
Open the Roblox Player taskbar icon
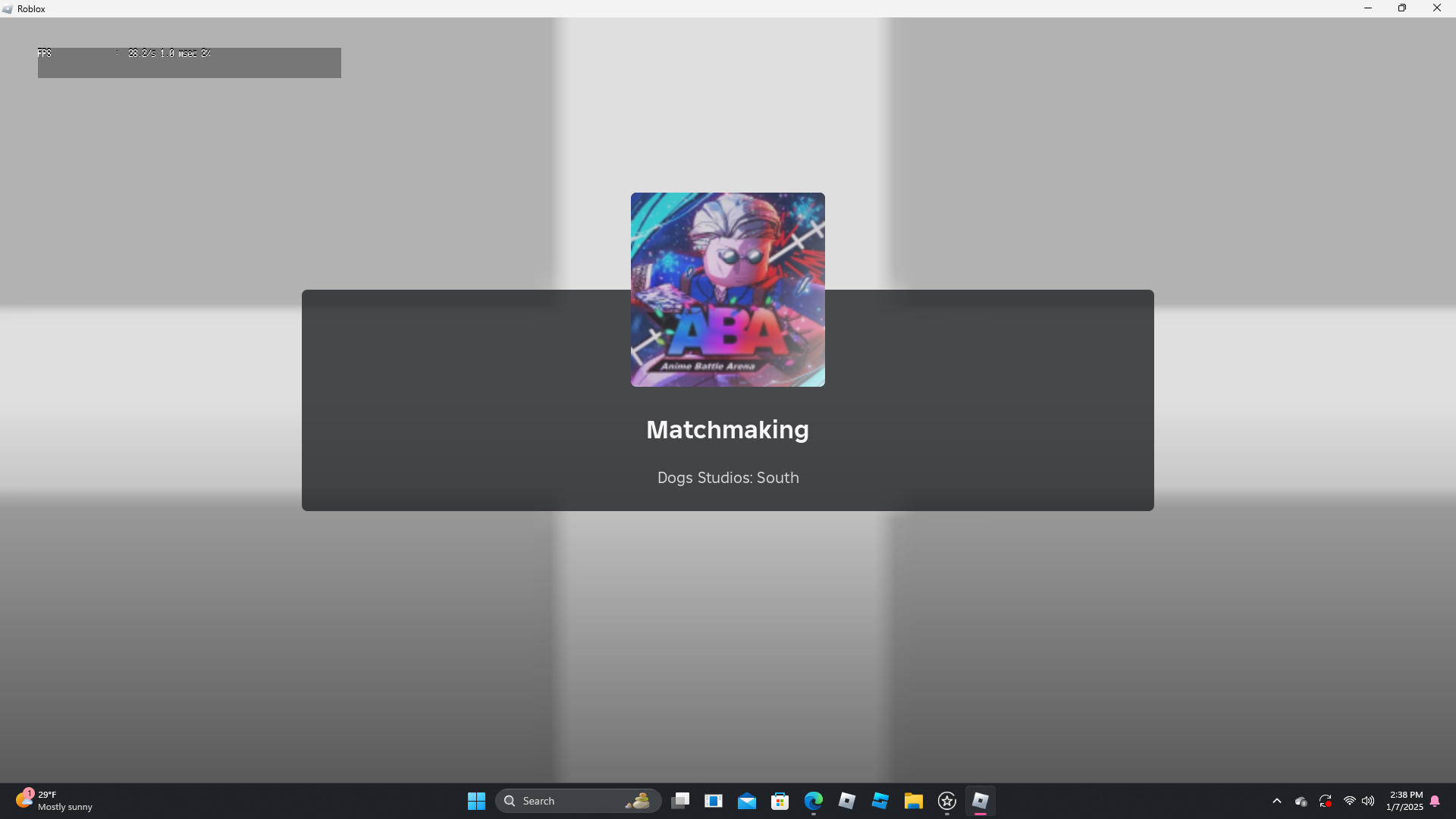847,801
